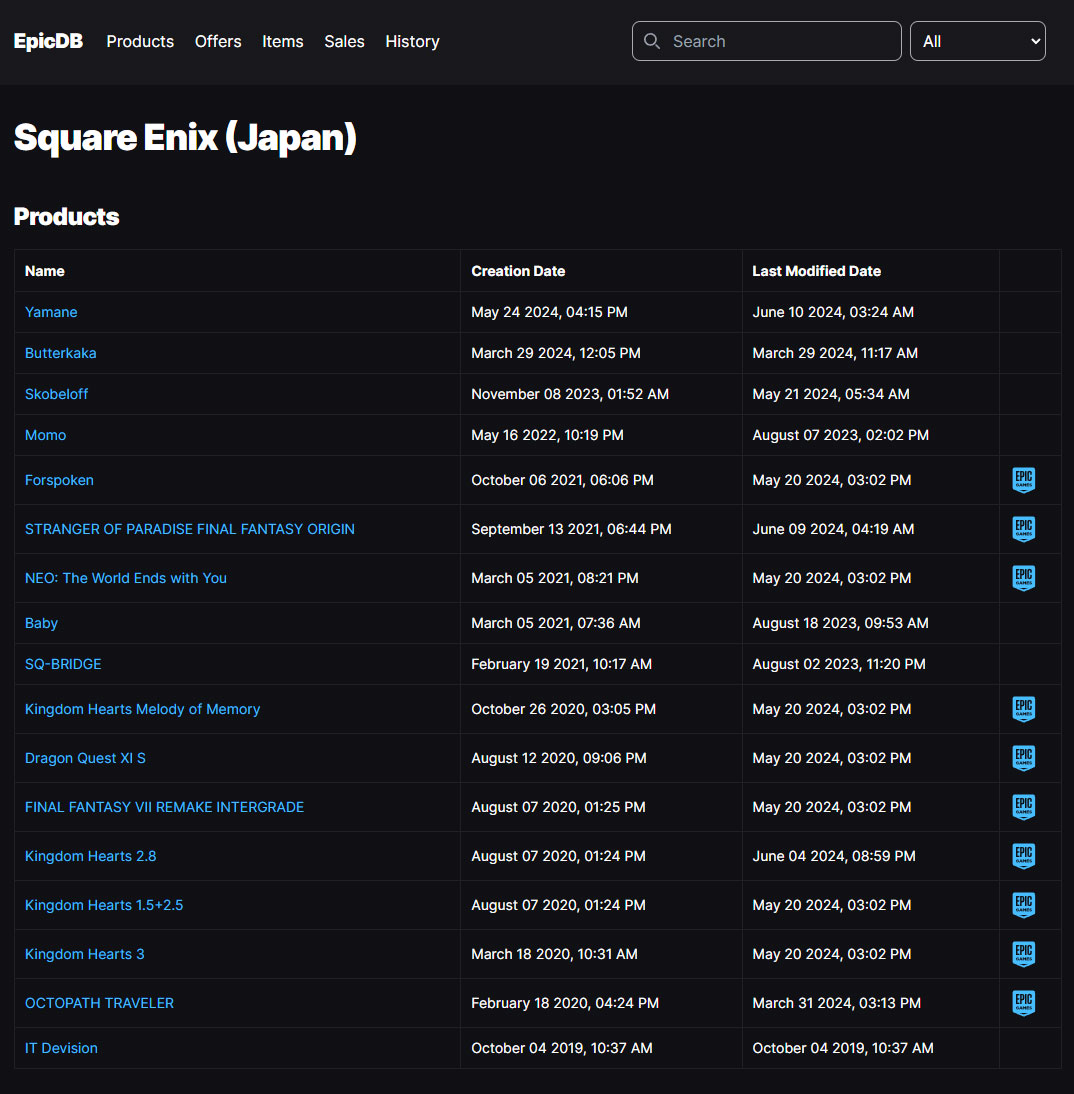This screenshot has width=1074, height=1094.
Task: Click Epic Games icon beside NEO: The World Ends
Action: [1023, 578]
